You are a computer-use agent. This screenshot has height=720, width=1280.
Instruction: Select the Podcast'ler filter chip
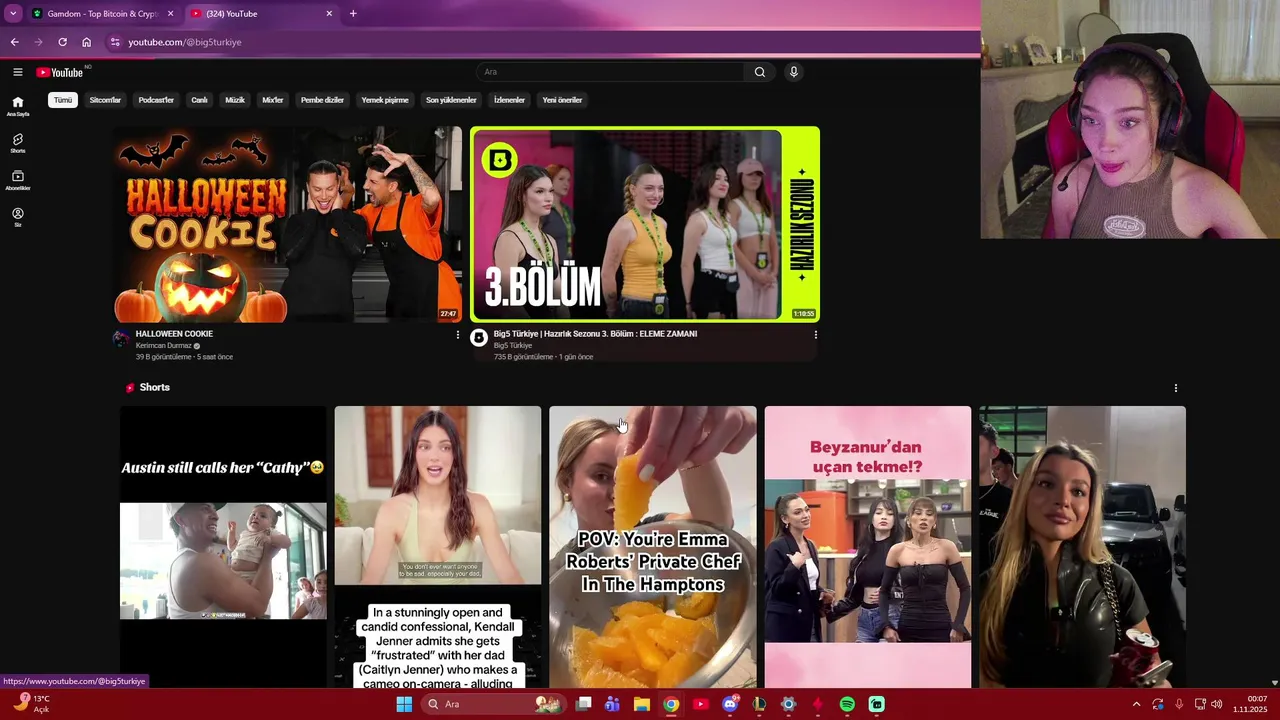click(156, 100)
